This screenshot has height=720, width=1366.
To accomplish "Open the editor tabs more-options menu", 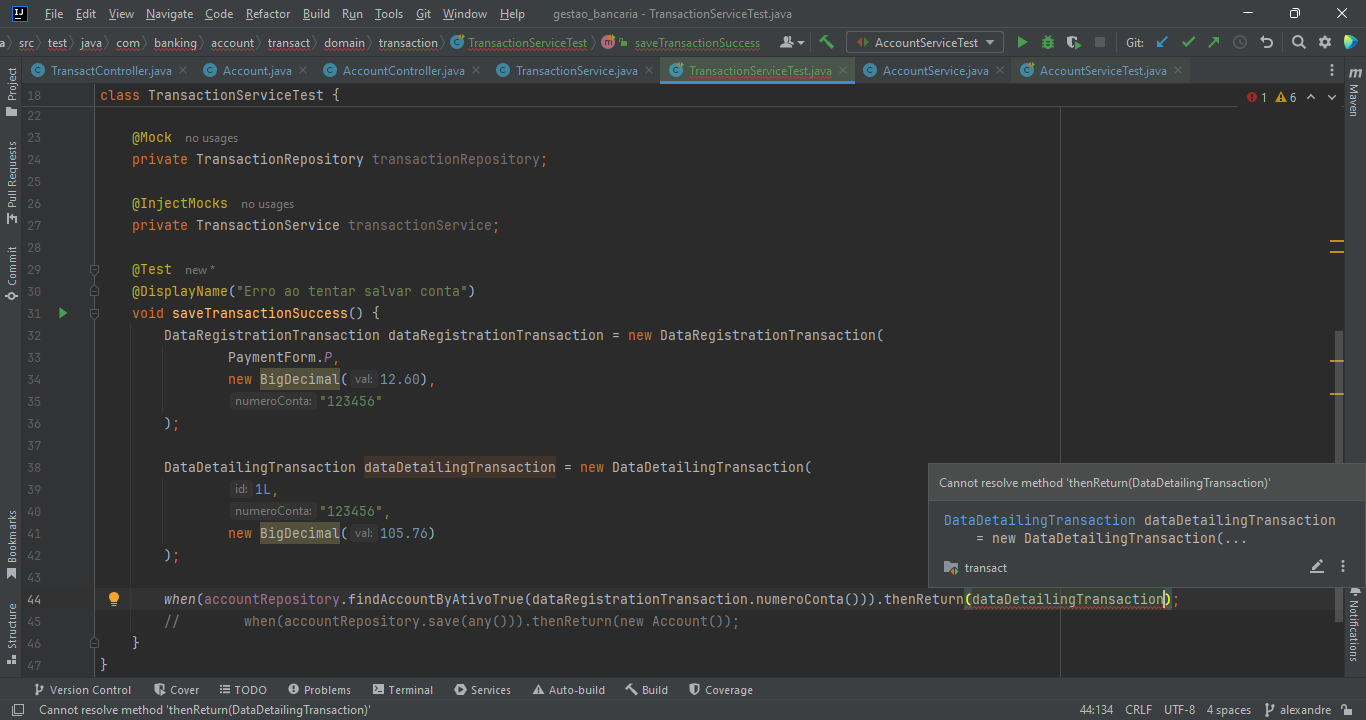I will tap(1332, 71).
